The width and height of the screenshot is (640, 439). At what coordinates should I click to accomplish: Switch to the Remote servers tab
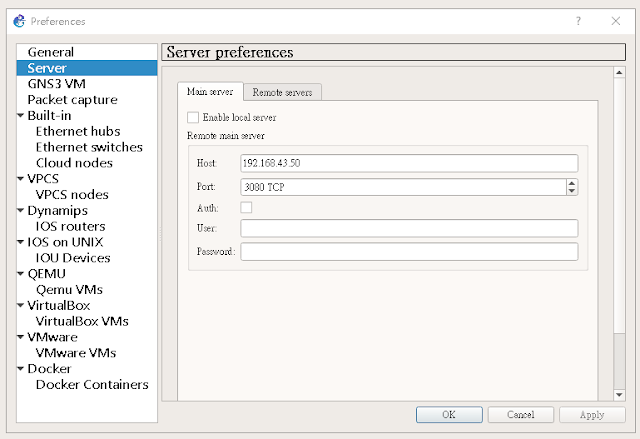point(282,92)
